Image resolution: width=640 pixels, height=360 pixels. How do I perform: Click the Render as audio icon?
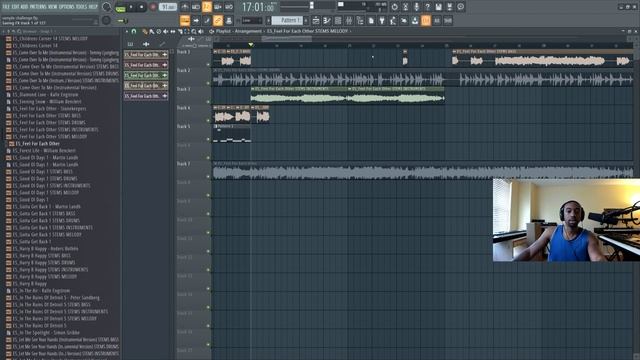tap(449, 7)
